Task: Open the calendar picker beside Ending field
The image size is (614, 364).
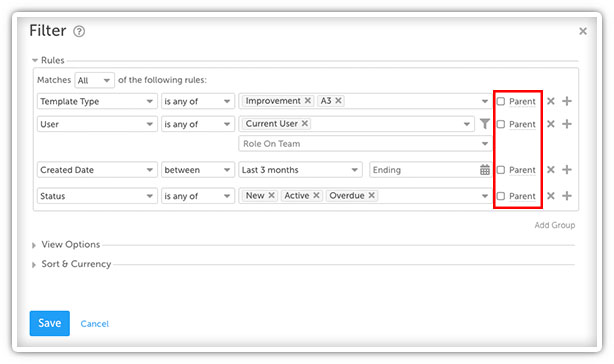Action: (x=485, y=170)
